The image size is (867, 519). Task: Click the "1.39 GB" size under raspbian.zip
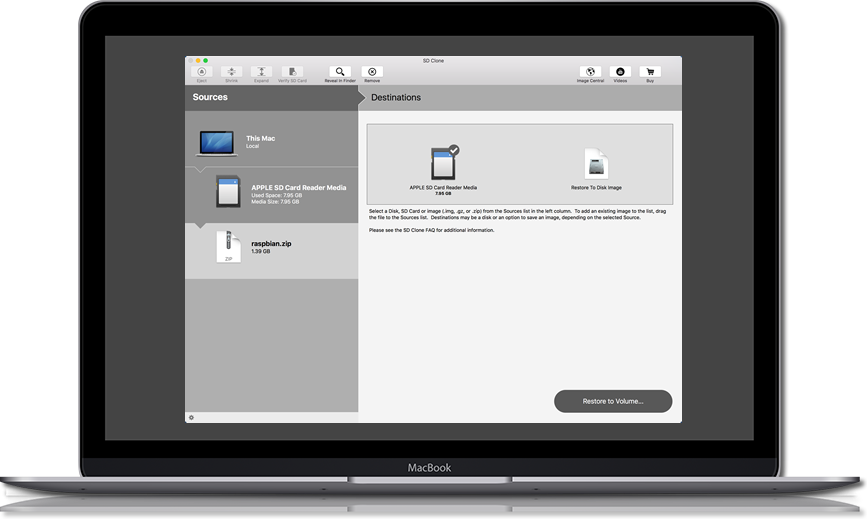[260, 251]
